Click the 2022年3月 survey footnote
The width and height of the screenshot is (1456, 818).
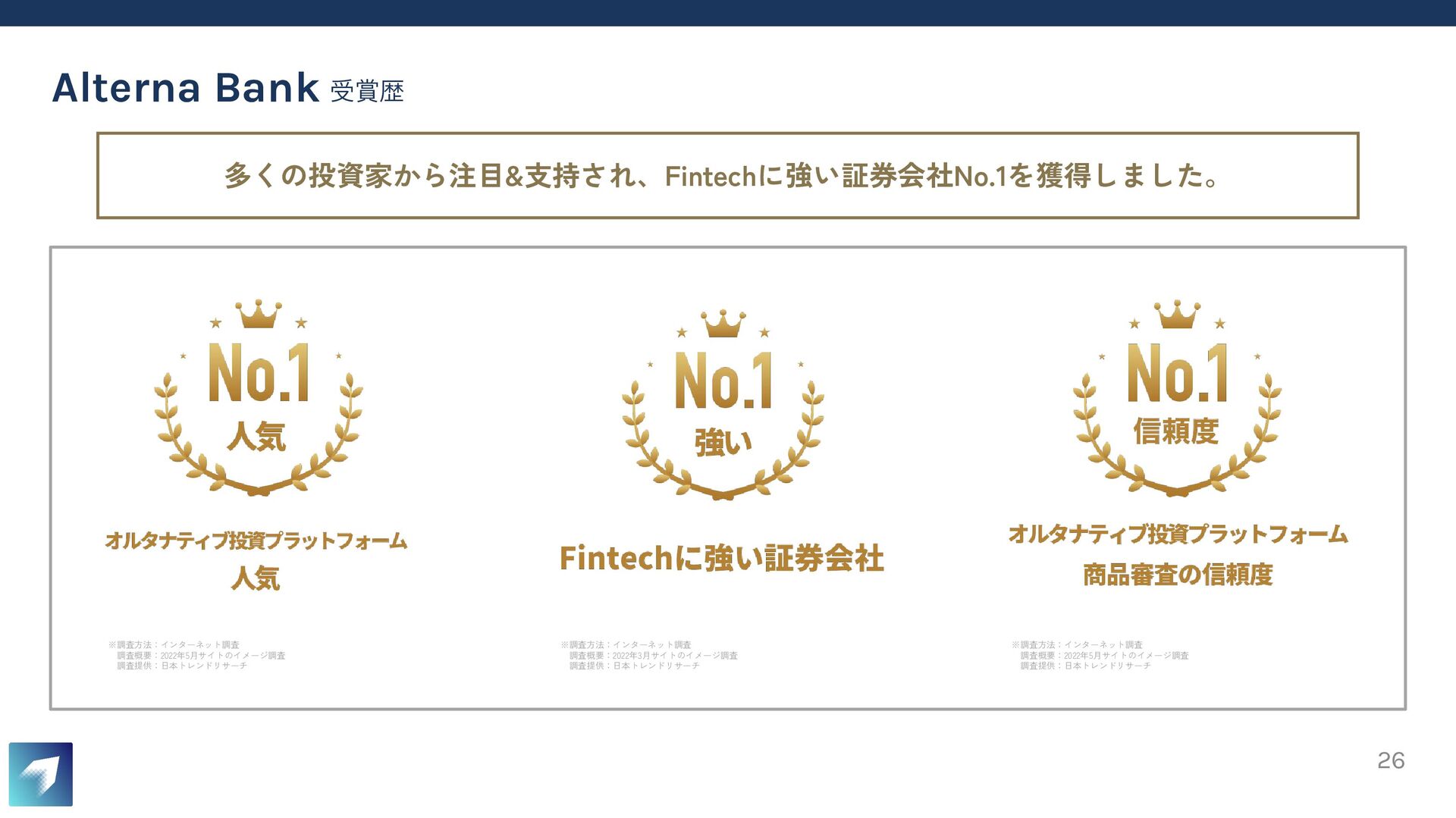[649, 655]
